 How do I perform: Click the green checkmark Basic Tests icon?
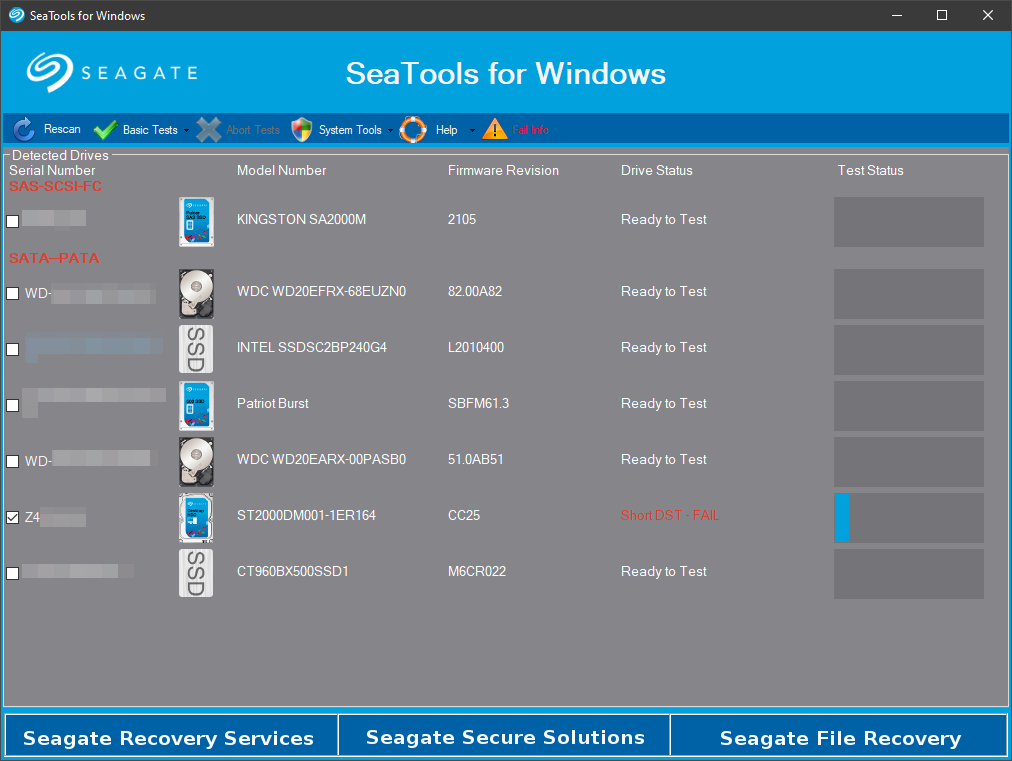[105, 130]
